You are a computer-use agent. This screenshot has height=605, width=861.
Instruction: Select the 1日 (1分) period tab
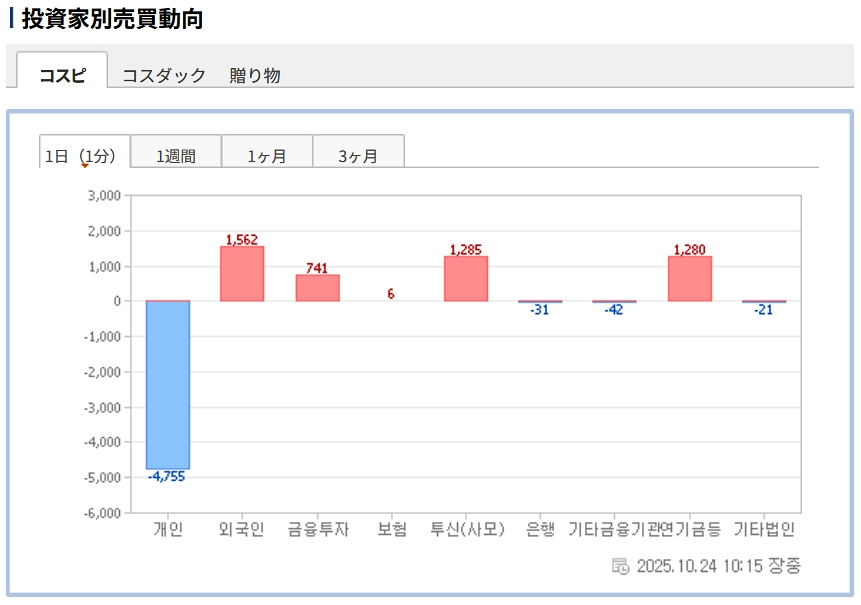83,156
